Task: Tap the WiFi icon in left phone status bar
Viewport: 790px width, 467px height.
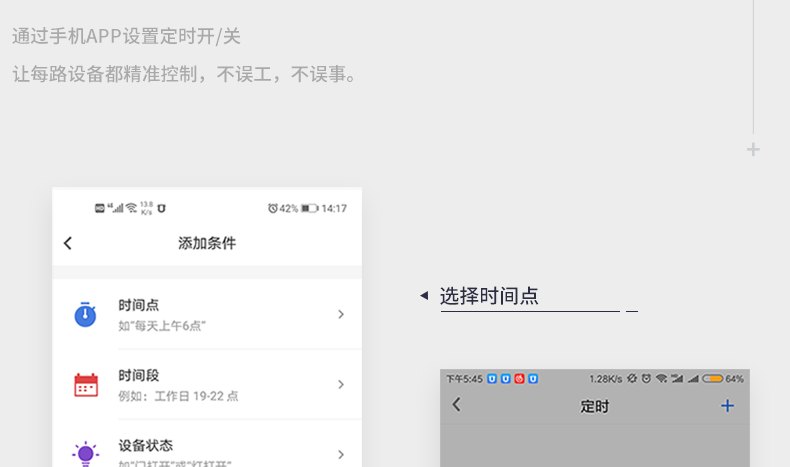Action: point(131,208)
